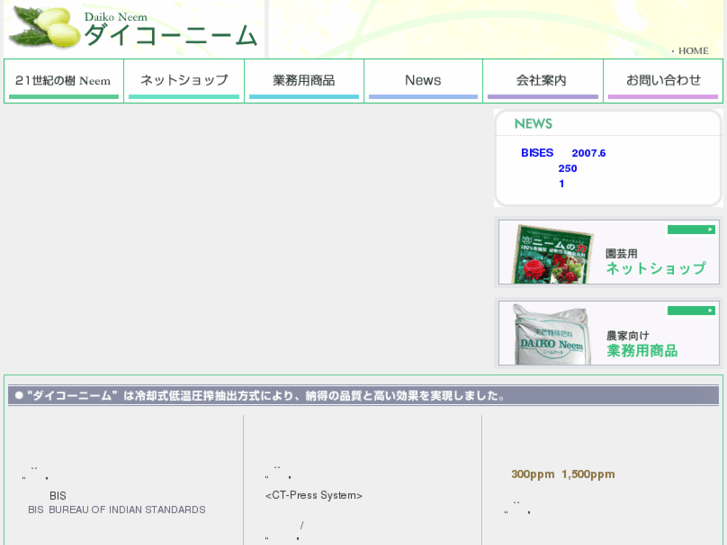Viewport: 727px width, 545px height.
Task: Click the <CT-Press System> text
Action: tap(313, 495)
